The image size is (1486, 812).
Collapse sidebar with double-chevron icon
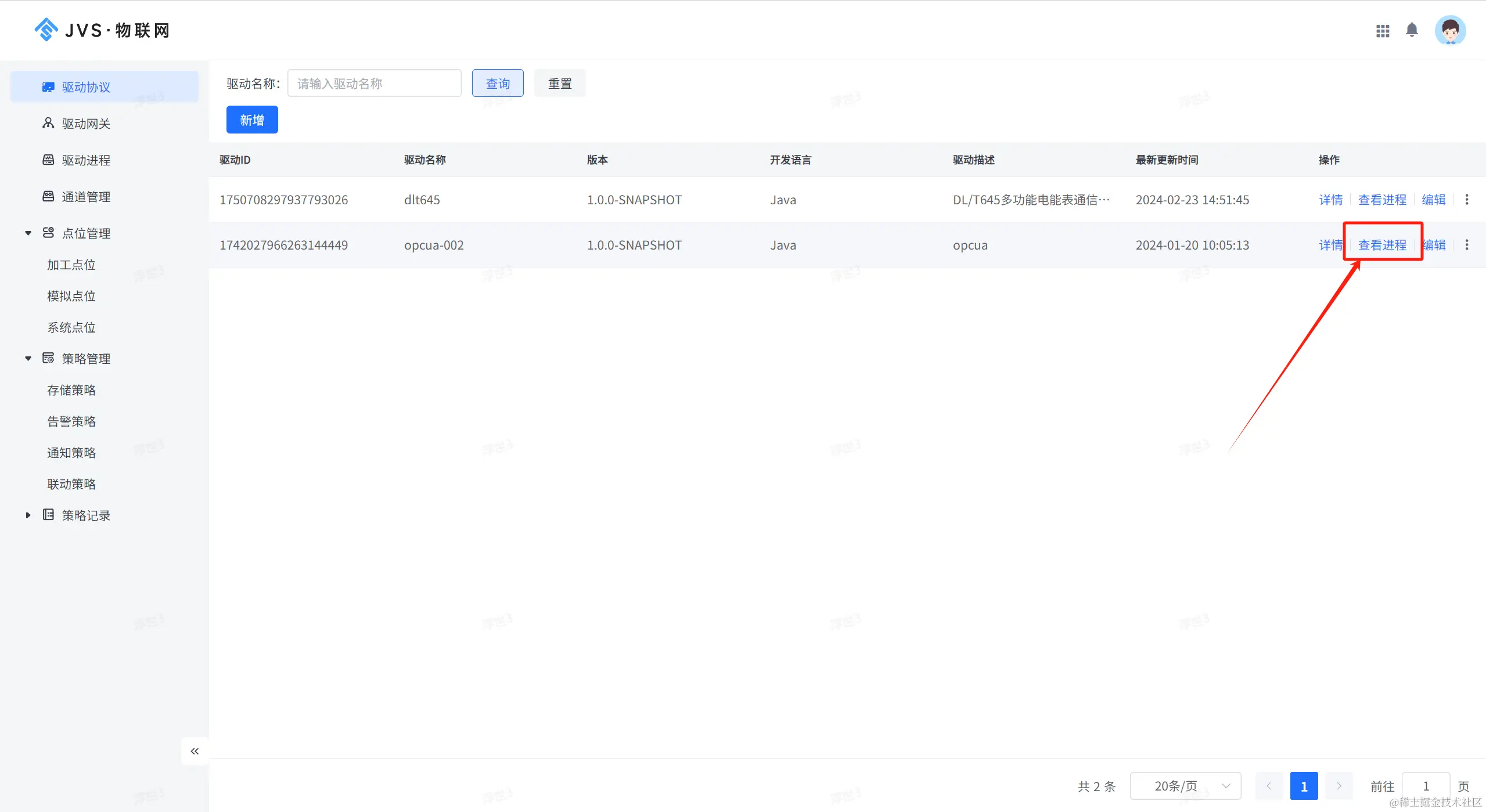click(195, 751)
